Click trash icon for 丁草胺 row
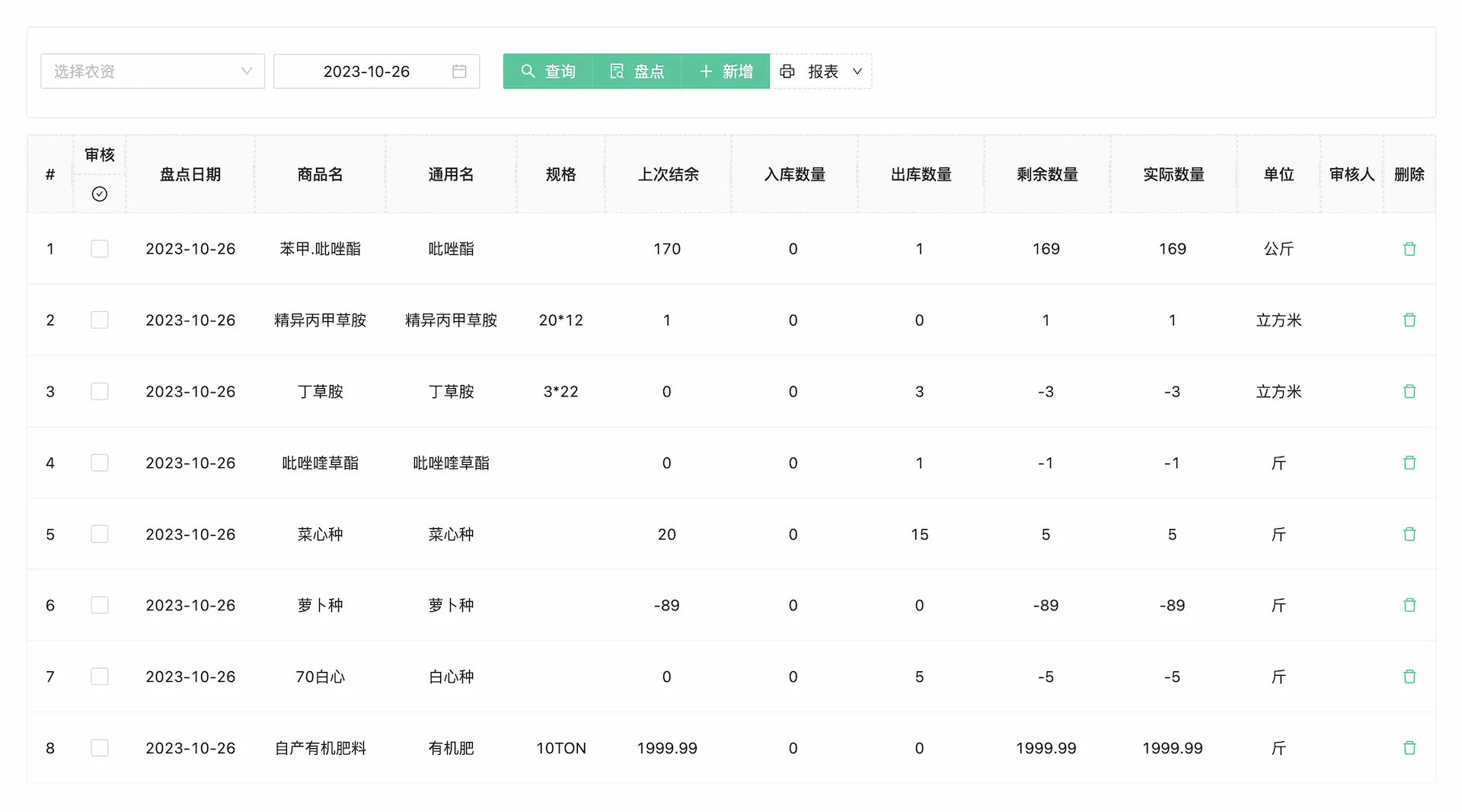 [x=1409, y=391]
